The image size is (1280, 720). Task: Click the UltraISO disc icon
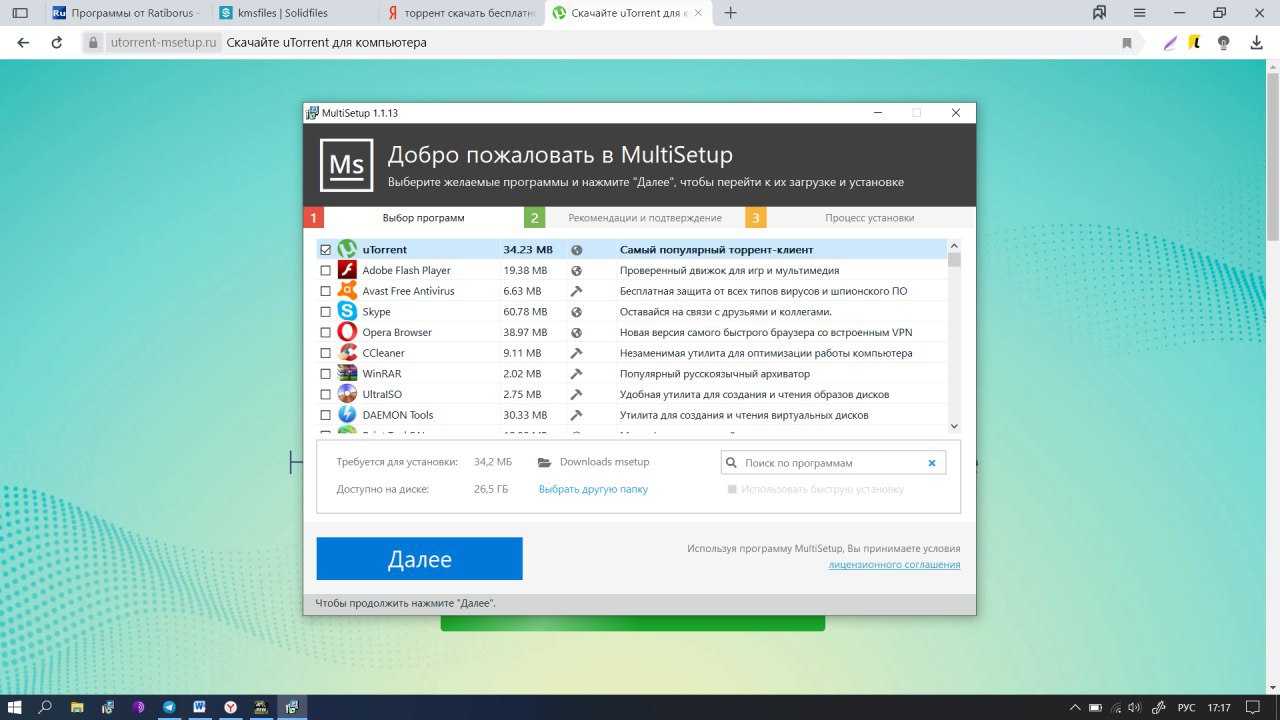click(x=347, y=394)
